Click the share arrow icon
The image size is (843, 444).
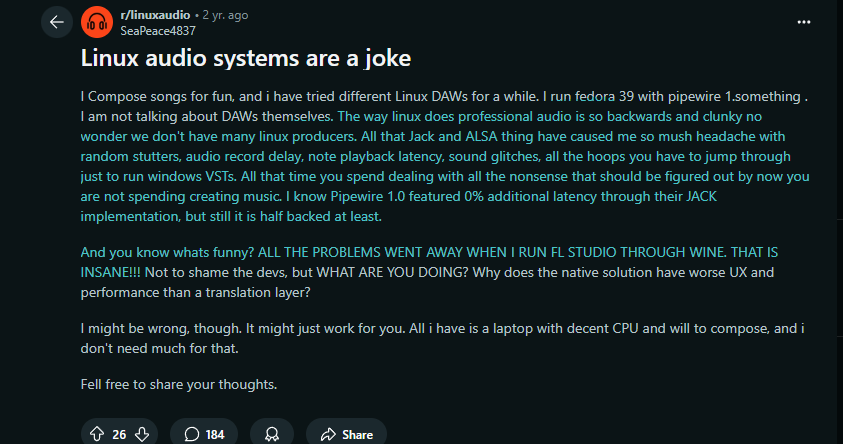pos(327,434)
